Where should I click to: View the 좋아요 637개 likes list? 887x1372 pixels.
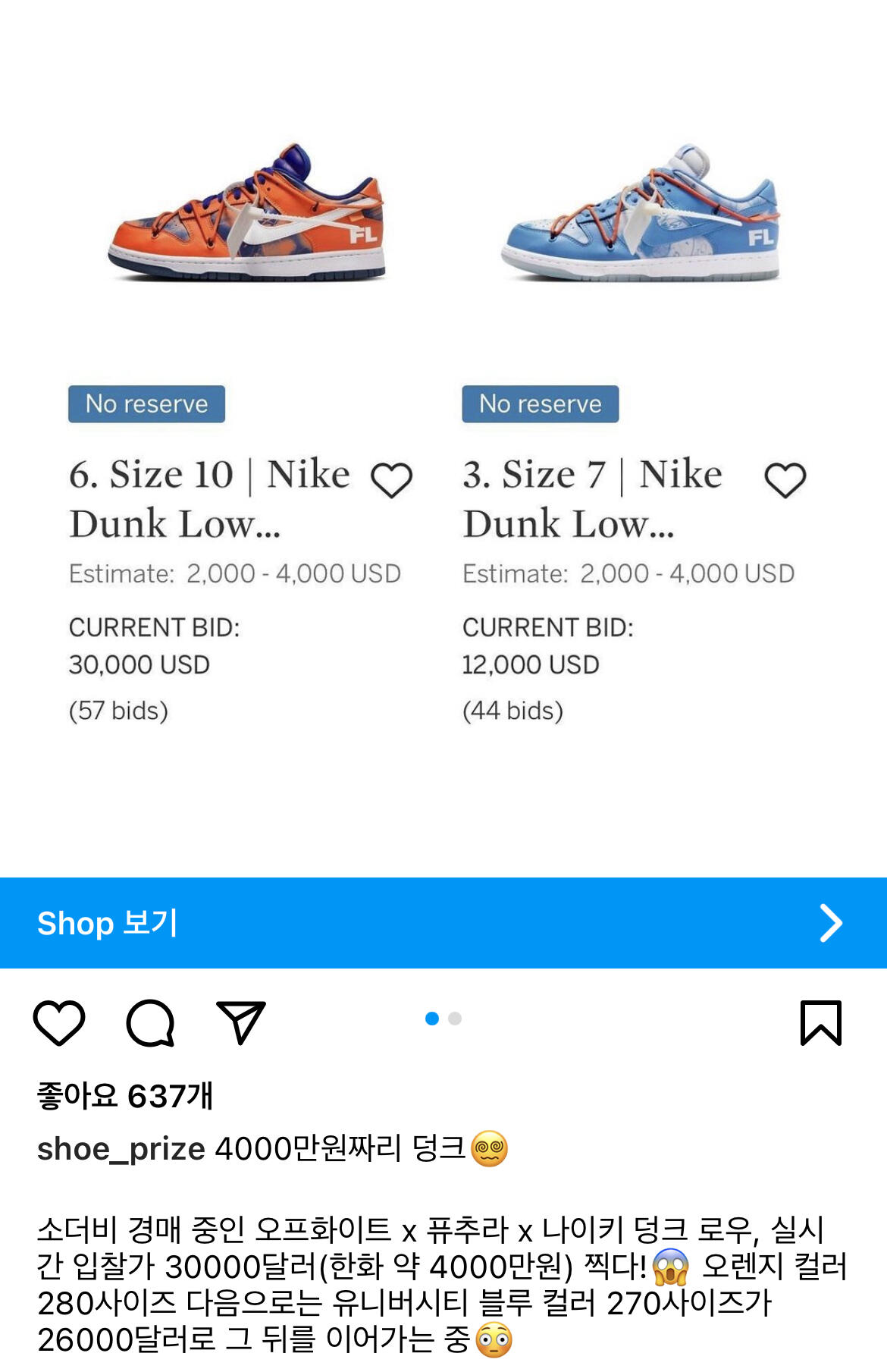[125, 1096]
